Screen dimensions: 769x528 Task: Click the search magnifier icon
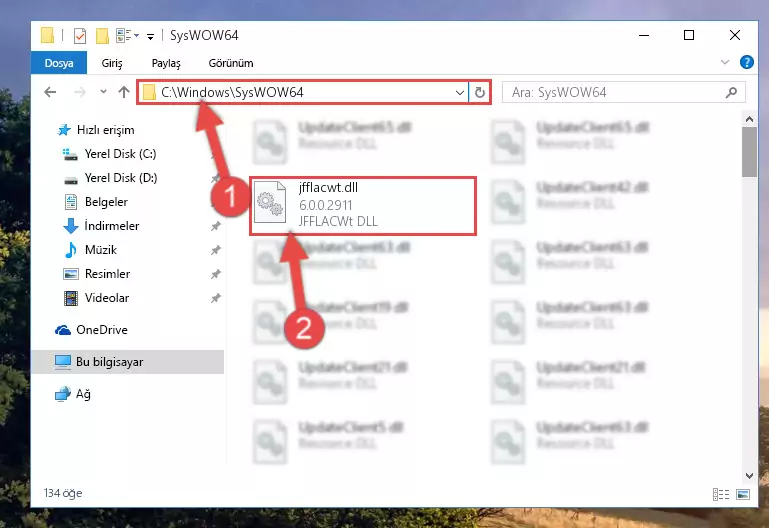pyautogui.click(x=731, y=92)
